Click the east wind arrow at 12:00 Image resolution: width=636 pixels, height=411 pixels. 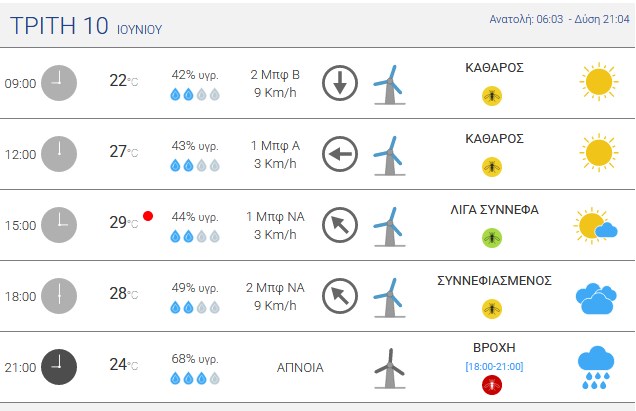pyautogui.click(x=340, y=154)
